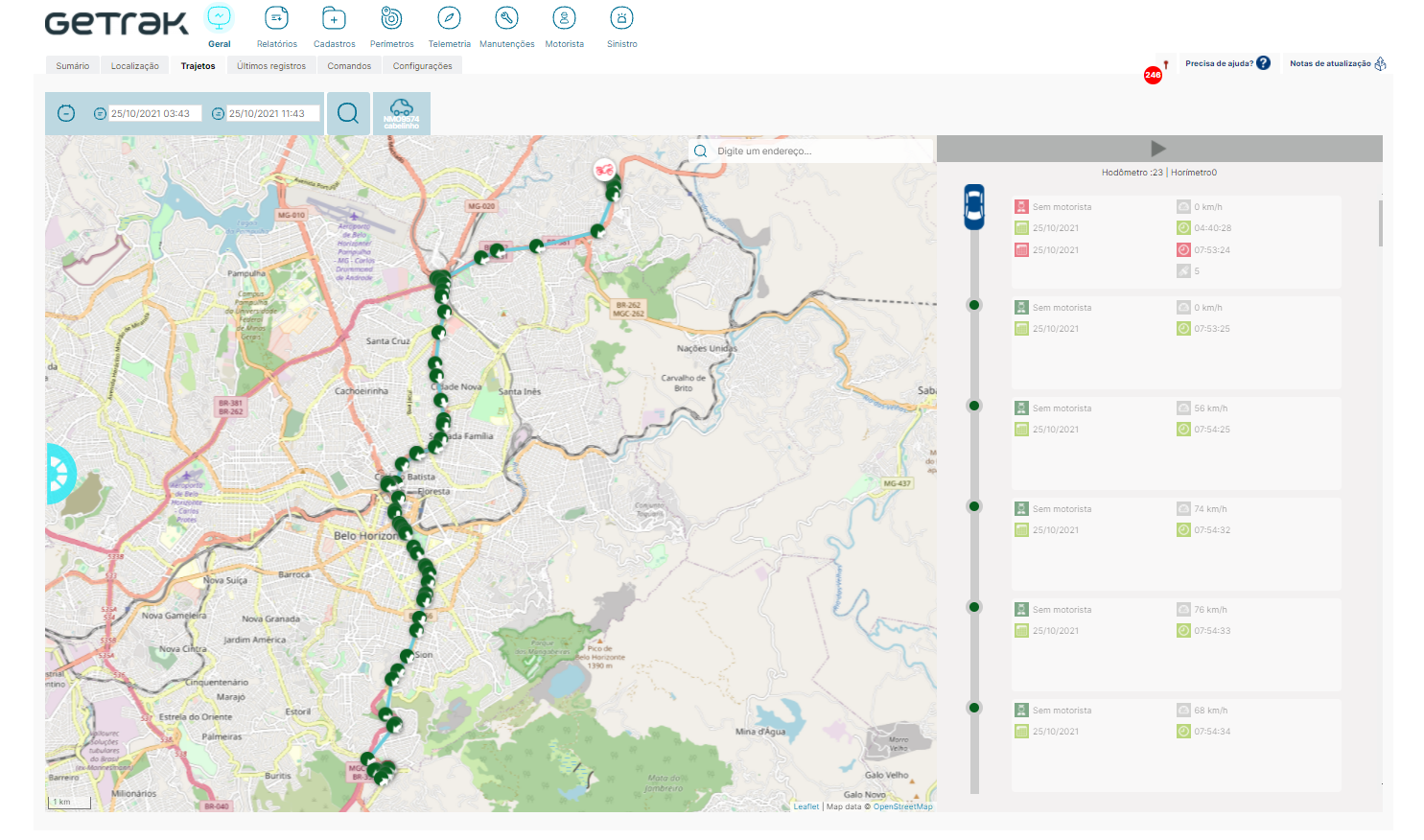Open Notas de atualização

coord(1330,63)
